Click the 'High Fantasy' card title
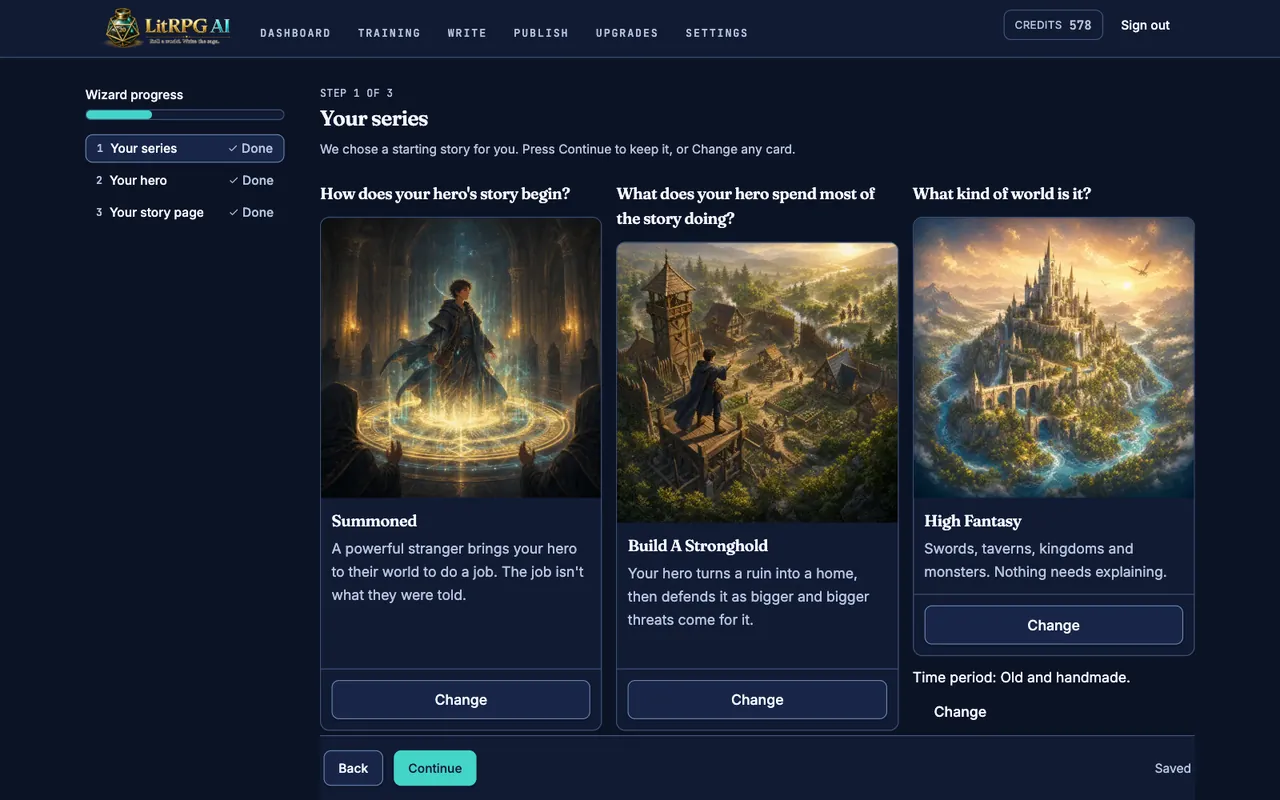The image size is (1280, 800). tap(973, 521)
